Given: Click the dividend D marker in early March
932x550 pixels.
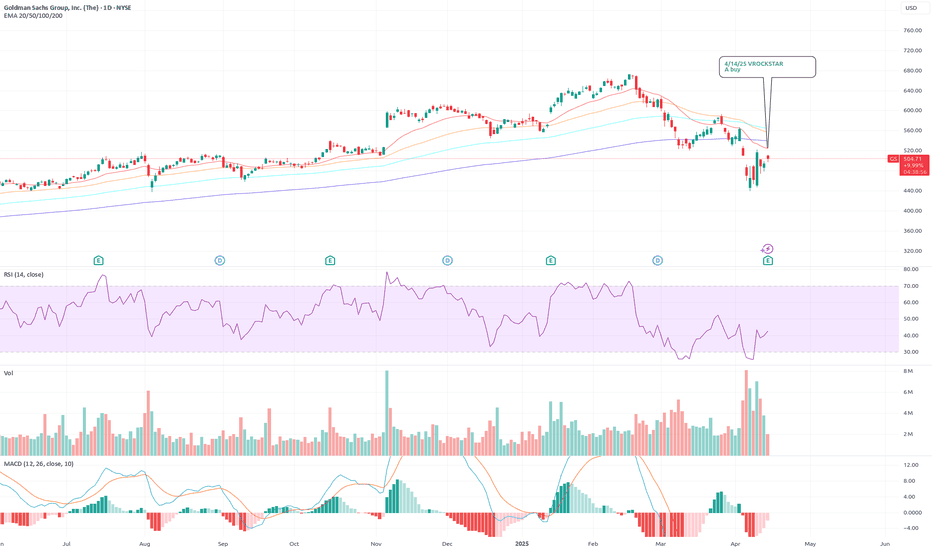Looking at the screenshot, I should [657, 260].
